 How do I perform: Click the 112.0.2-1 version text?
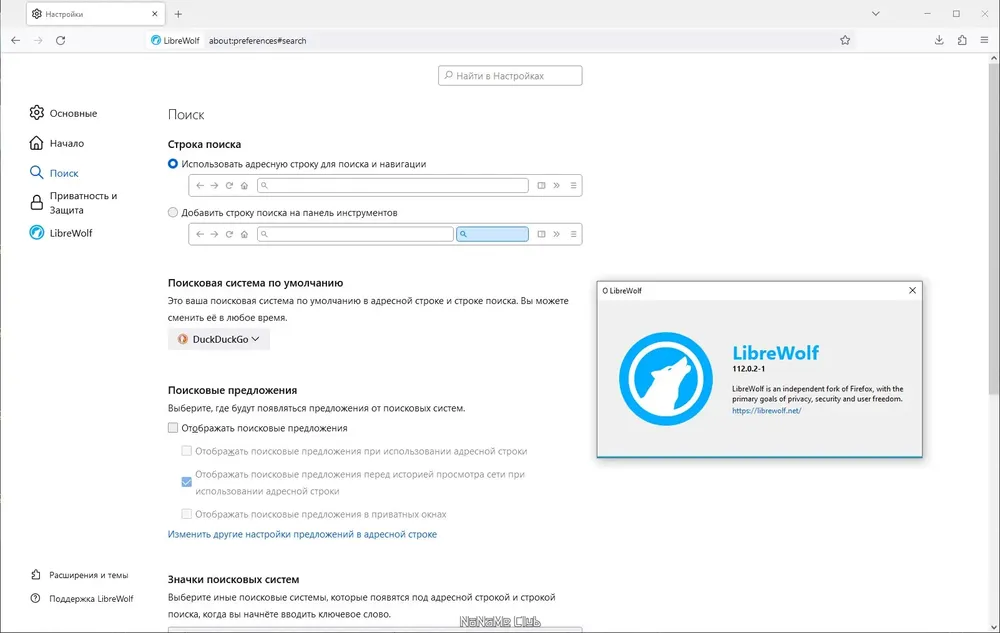(748, 368)
